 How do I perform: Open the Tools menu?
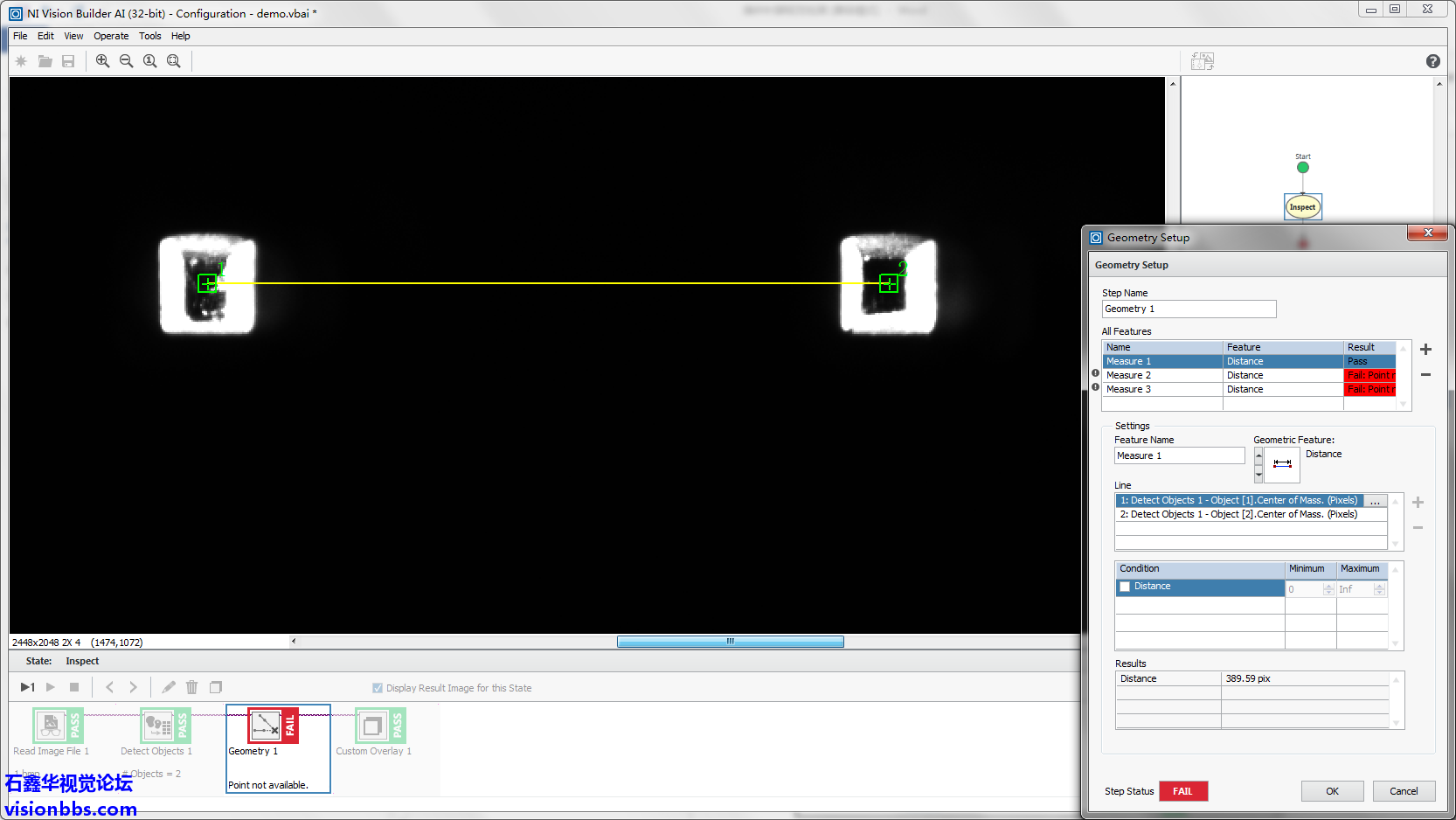pos(149,36)
